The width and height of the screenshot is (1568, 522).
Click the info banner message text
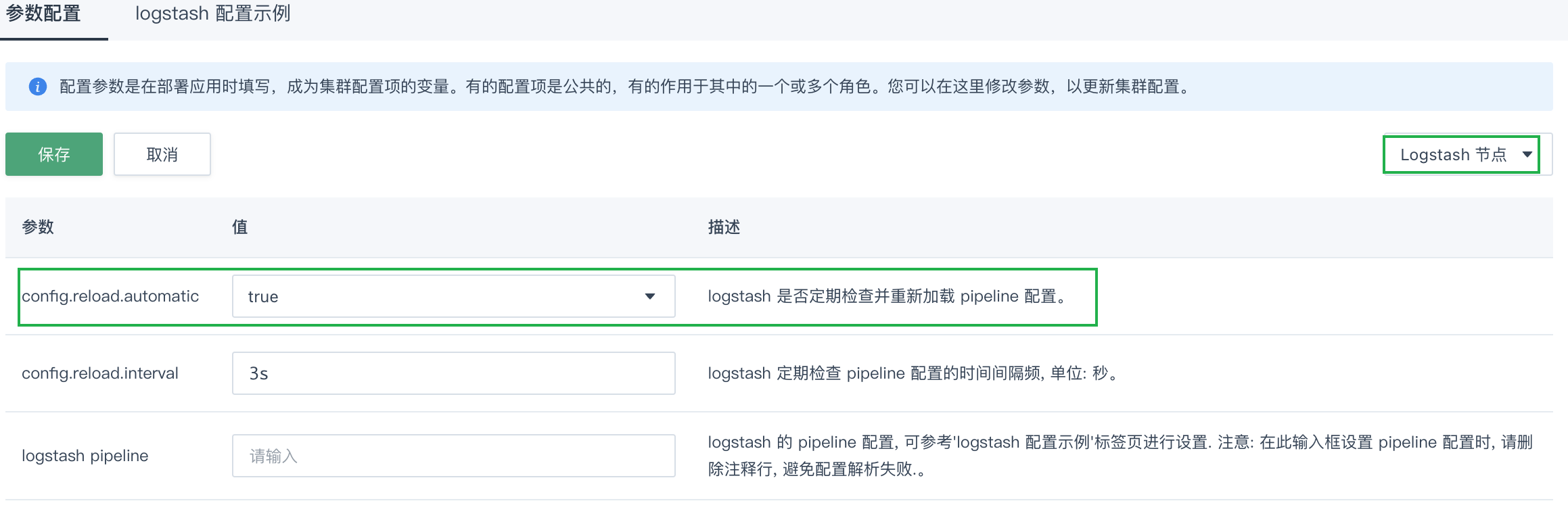coord(624,87)
